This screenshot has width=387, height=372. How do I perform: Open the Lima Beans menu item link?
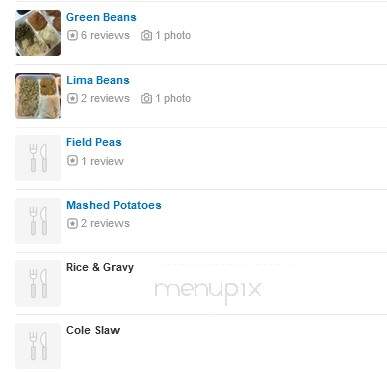coord(98,80)
